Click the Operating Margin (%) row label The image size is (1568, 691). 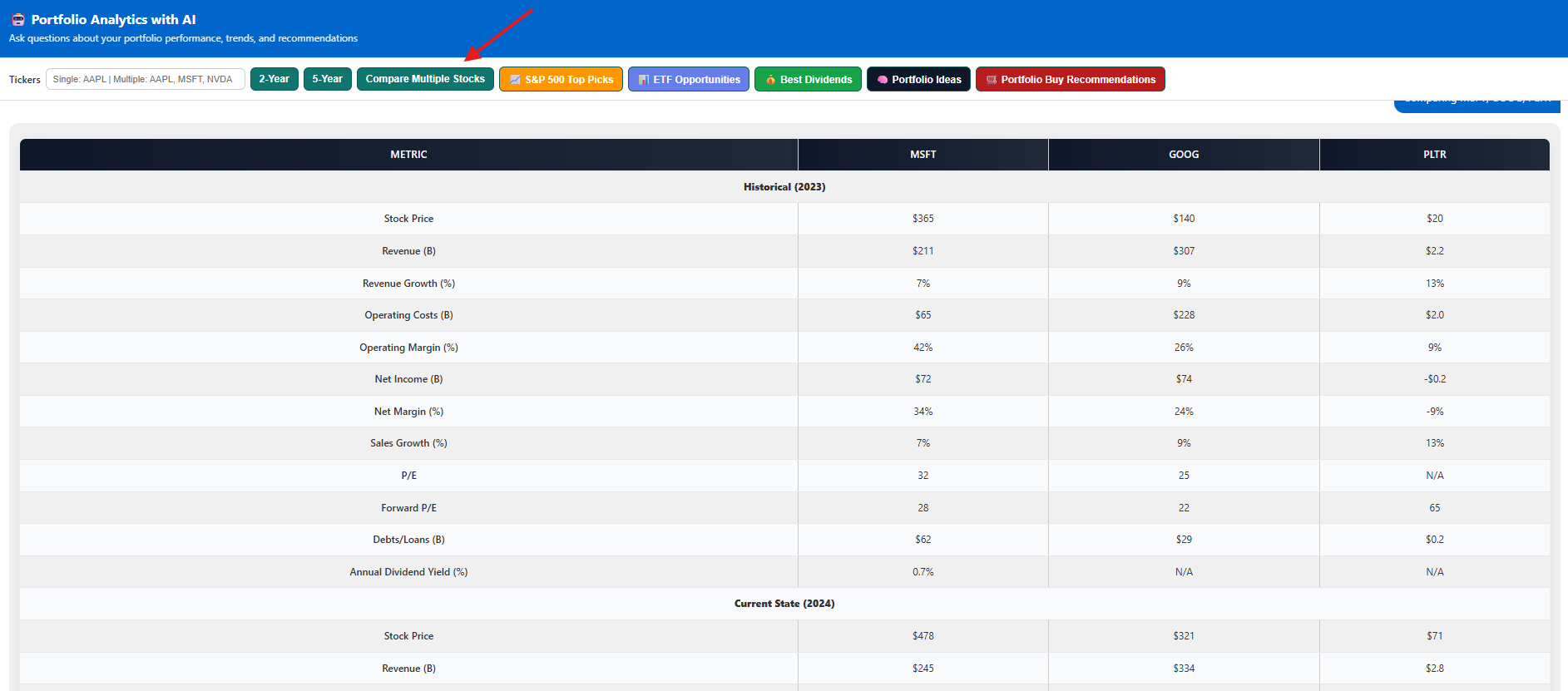click(408, 348)
